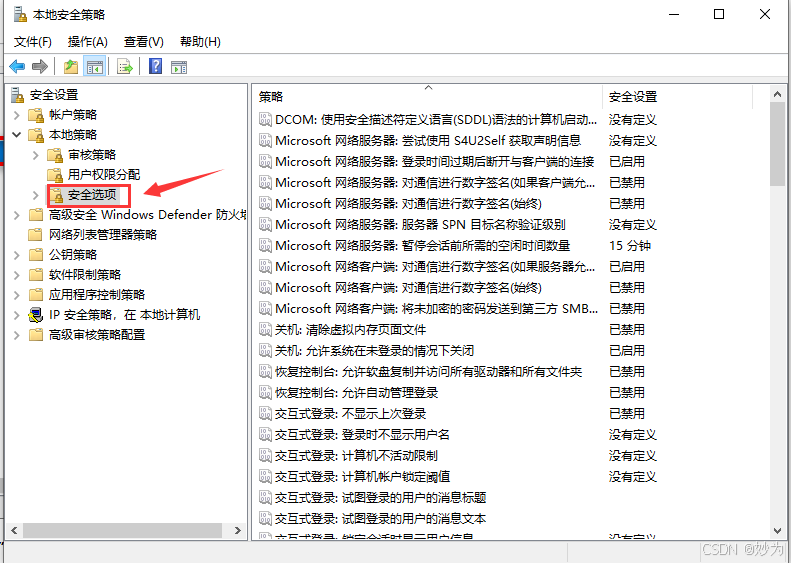Click the policy list scroll up arrow
This screenshot has height=563, width=791.
[777, 94]
